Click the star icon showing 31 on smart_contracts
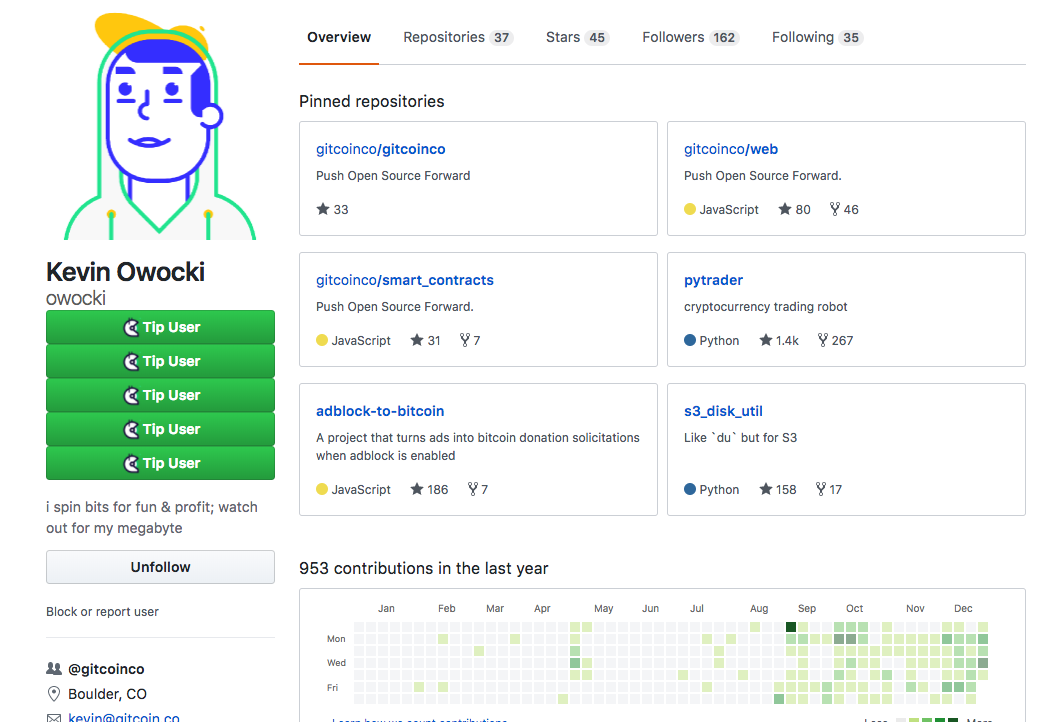 point(417,340)
